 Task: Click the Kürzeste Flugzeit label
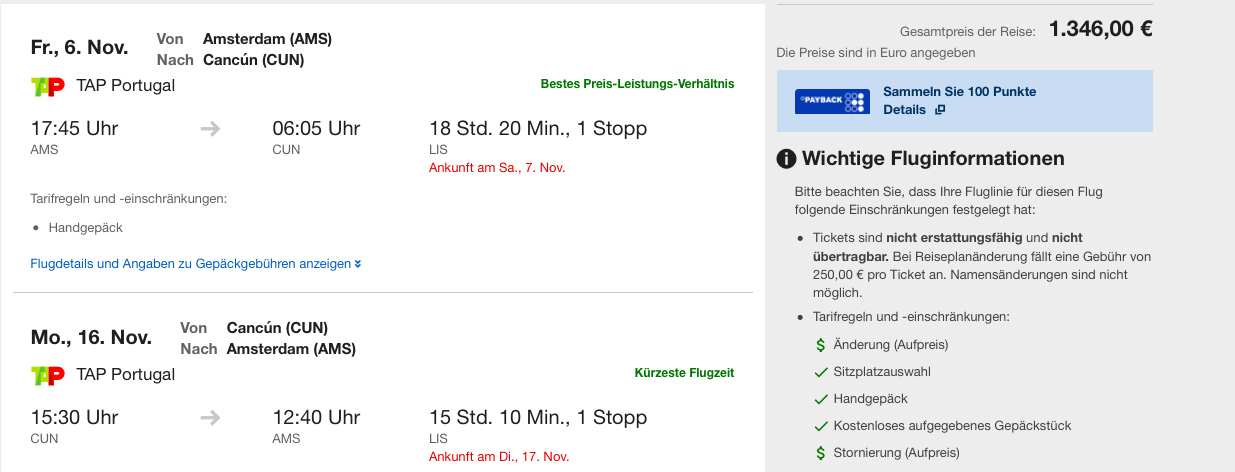click(684, 373)
